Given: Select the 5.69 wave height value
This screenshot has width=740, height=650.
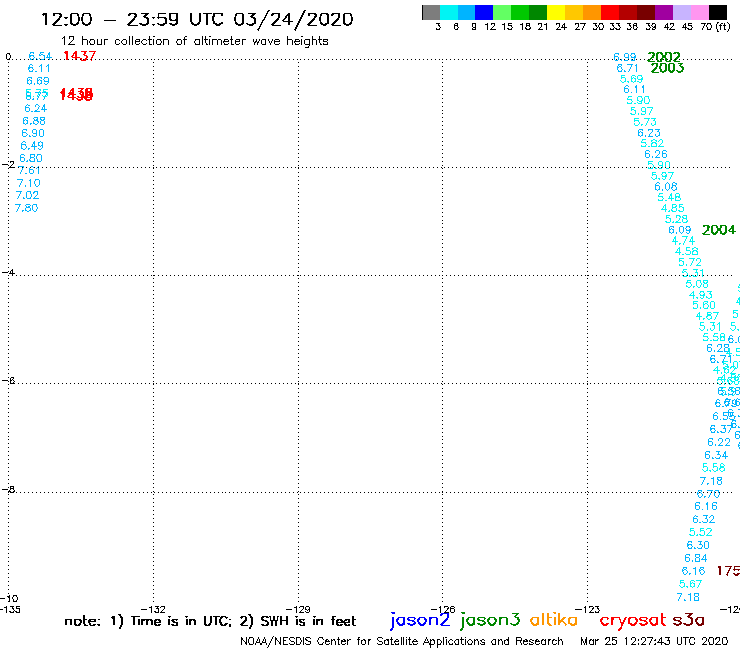Looking at the screenshot, I should [x=631, y=79].
